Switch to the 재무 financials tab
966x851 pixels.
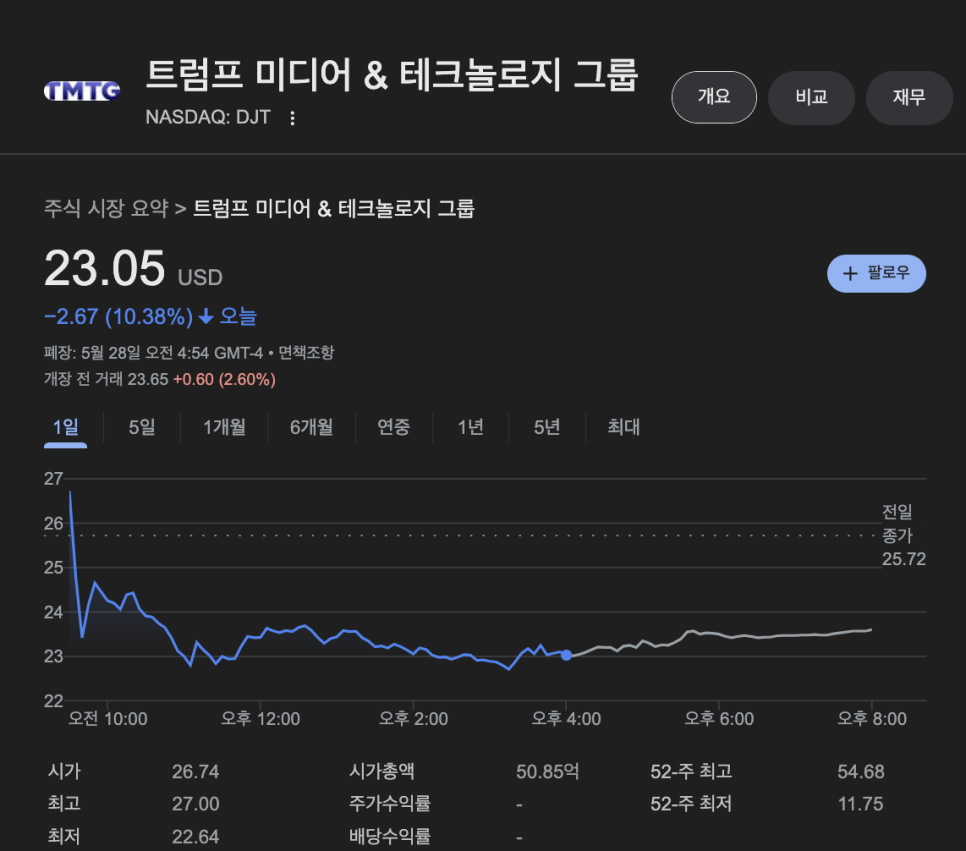pos(909,97)
